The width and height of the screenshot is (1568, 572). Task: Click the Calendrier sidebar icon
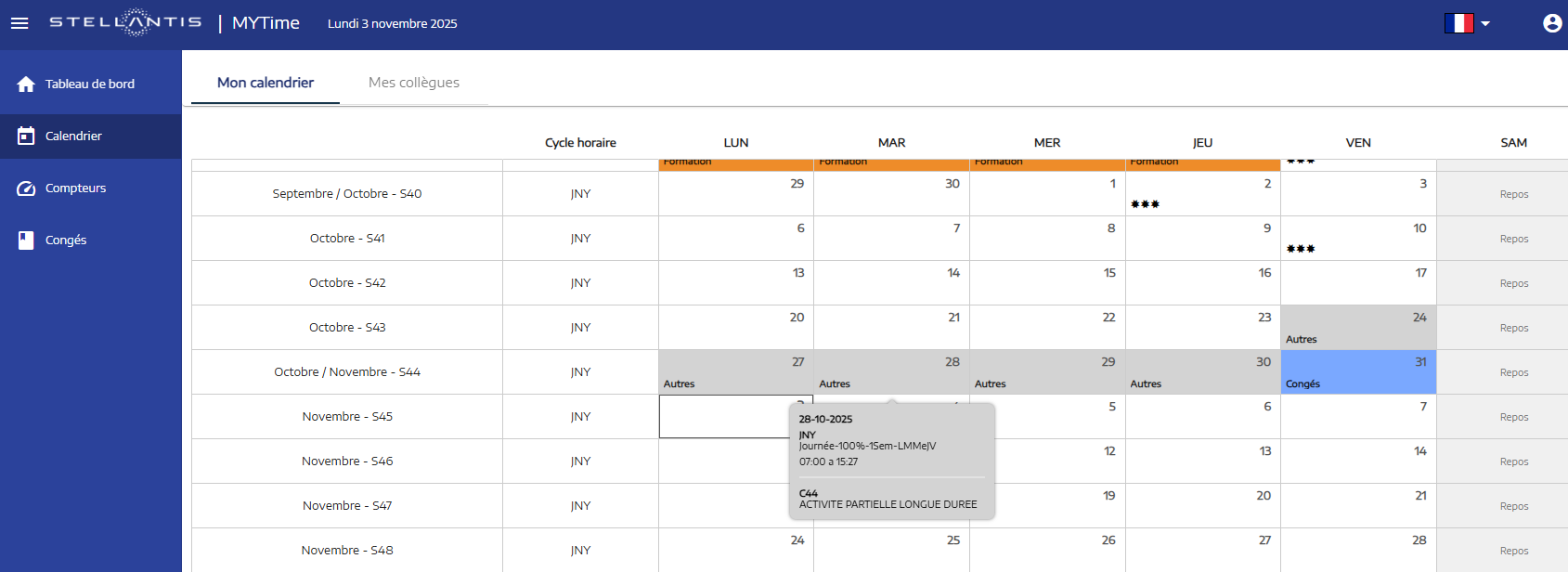[26, 136]
